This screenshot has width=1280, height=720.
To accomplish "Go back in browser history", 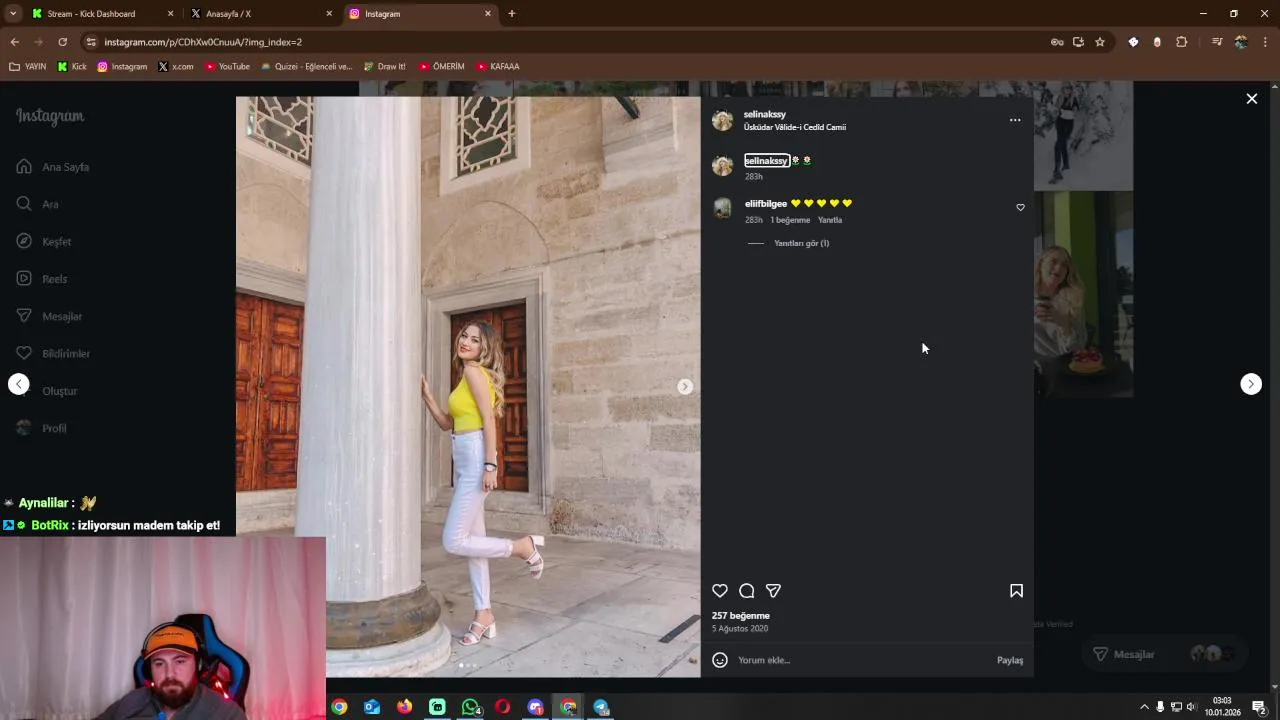I will coord(15,42).
